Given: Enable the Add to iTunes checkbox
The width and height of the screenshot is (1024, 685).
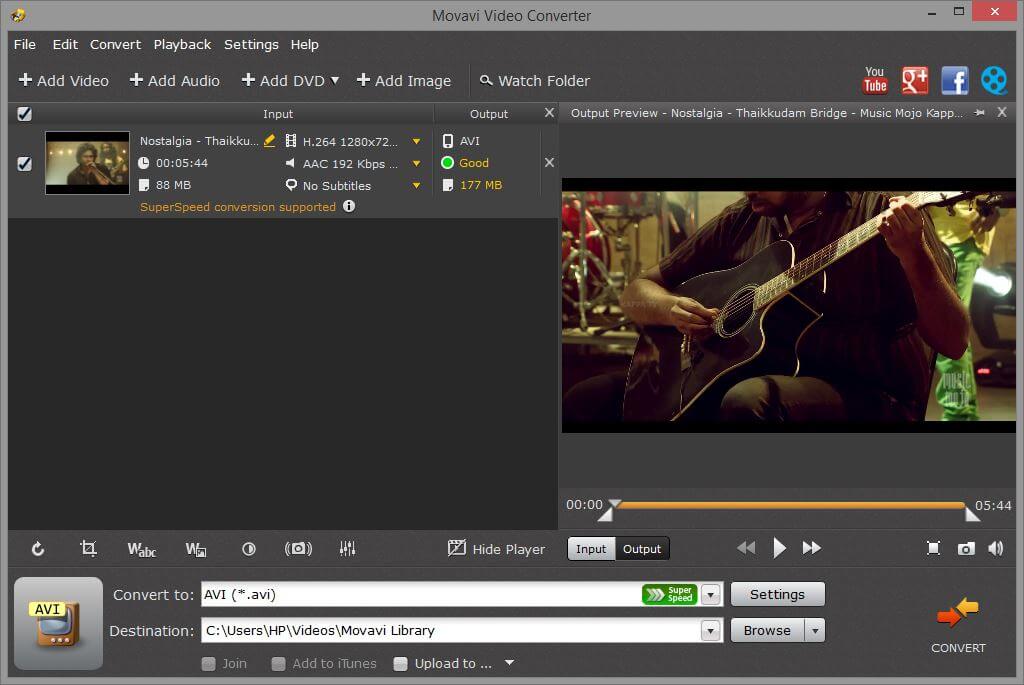Looking at the screenshot, I should click(x=278, y=663).
